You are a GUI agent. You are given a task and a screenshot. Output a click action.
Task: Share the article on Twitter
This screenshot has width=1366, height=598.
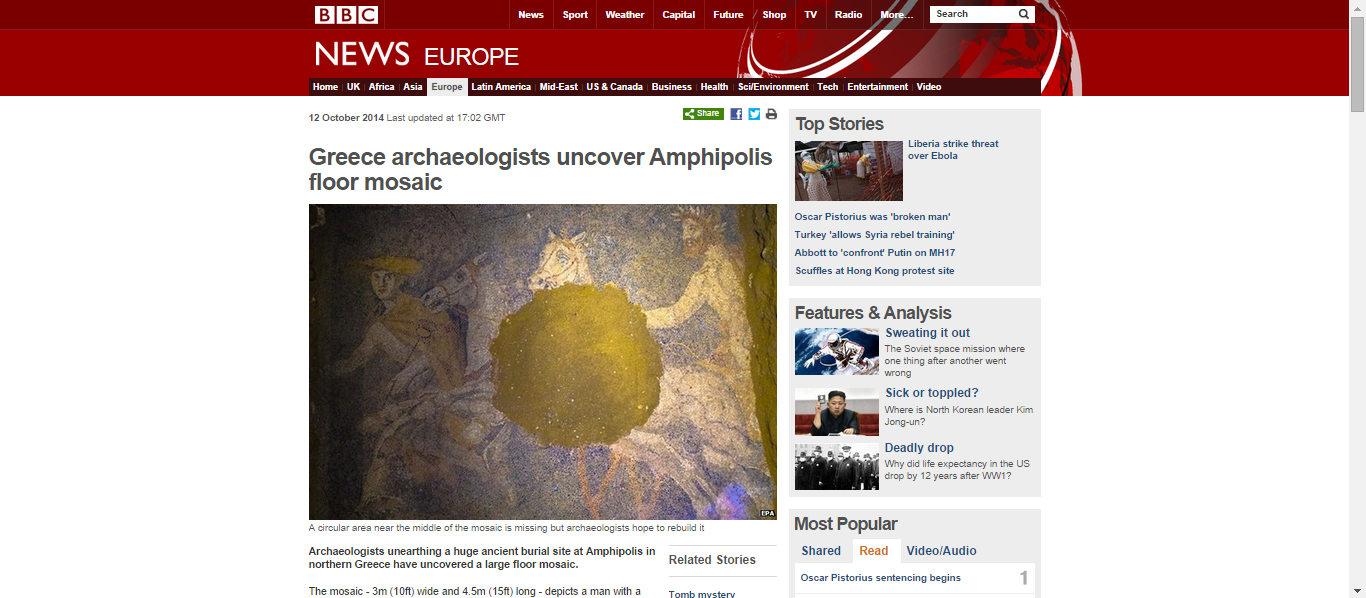[x=754, y=114]
